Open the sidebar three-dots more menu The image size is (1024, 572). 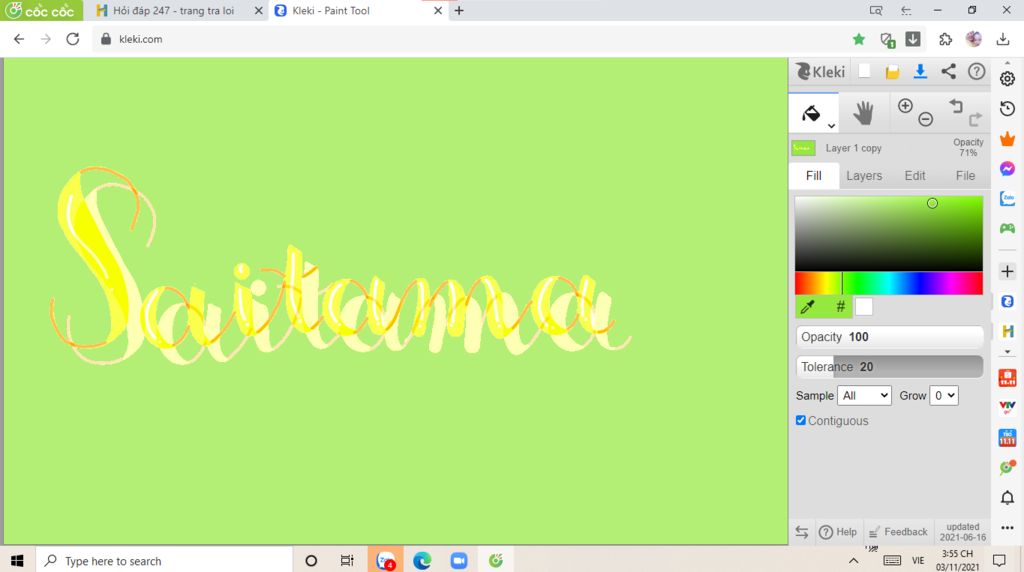(x=1008, y=528)
